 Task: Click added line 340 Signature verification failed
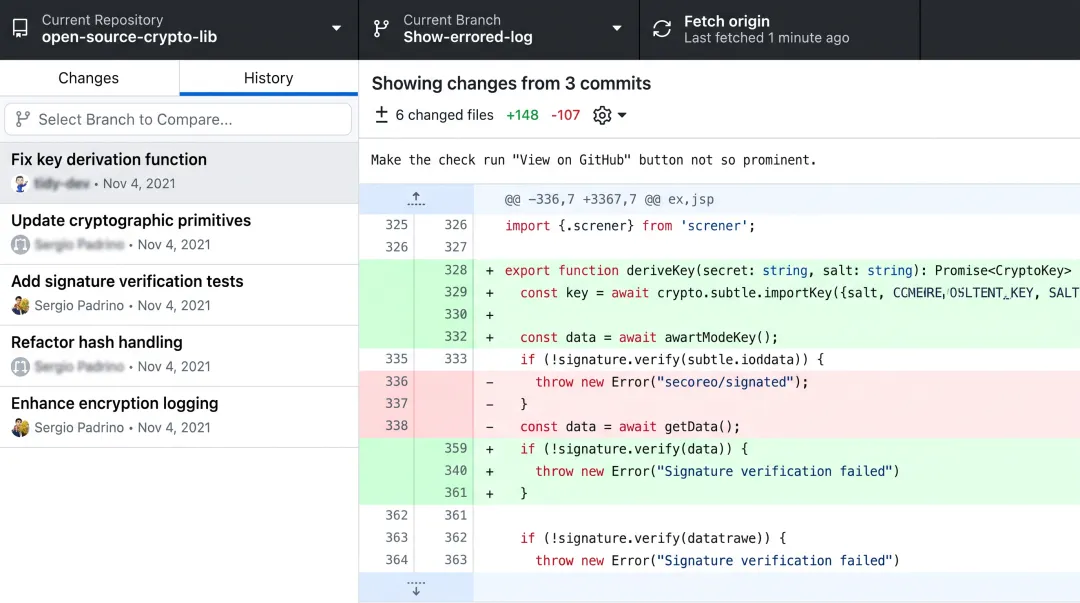pos(719,471)
